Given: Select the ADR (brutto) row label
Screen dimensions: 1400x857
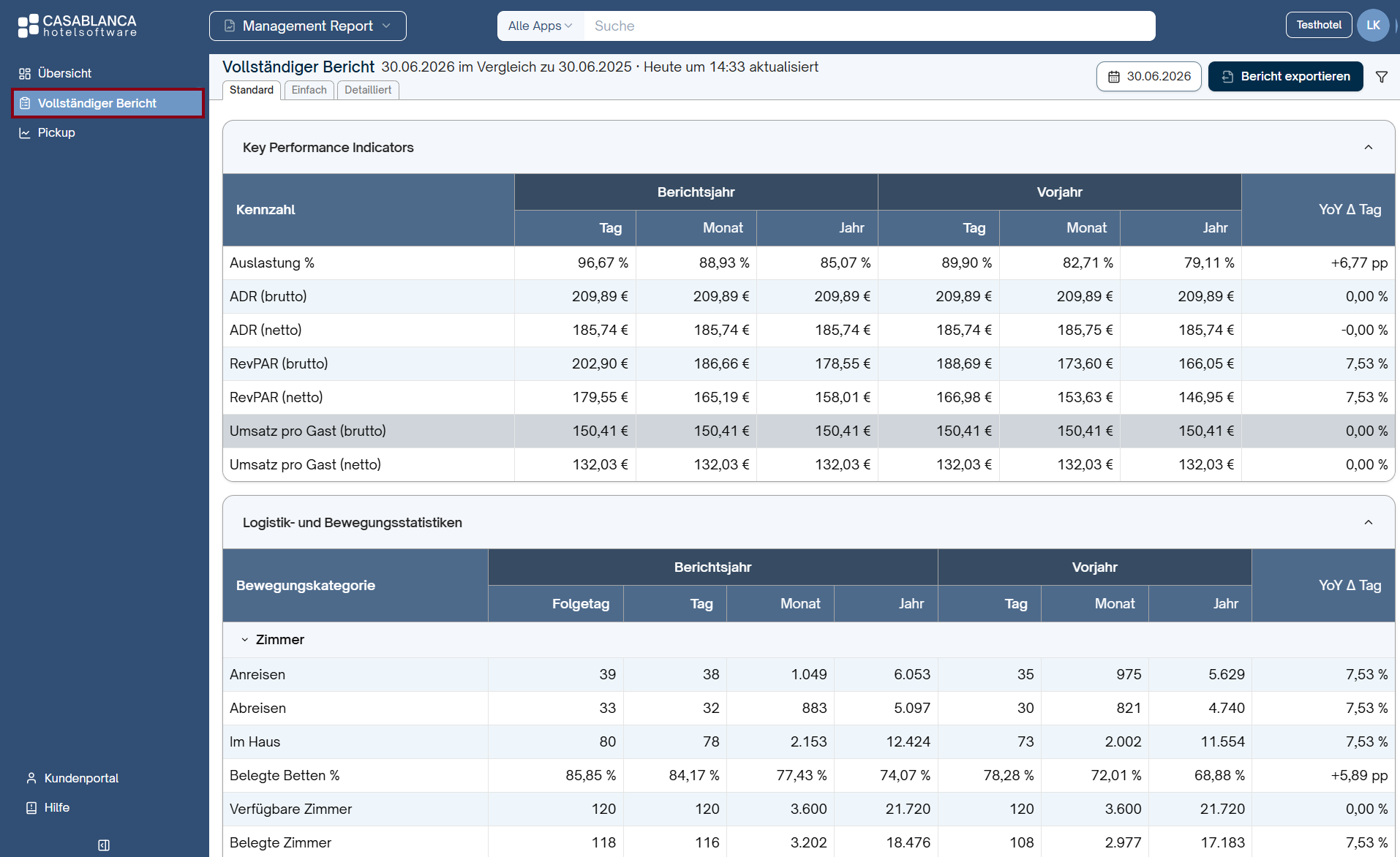Looking at the screenshot, I should (268, 296).
